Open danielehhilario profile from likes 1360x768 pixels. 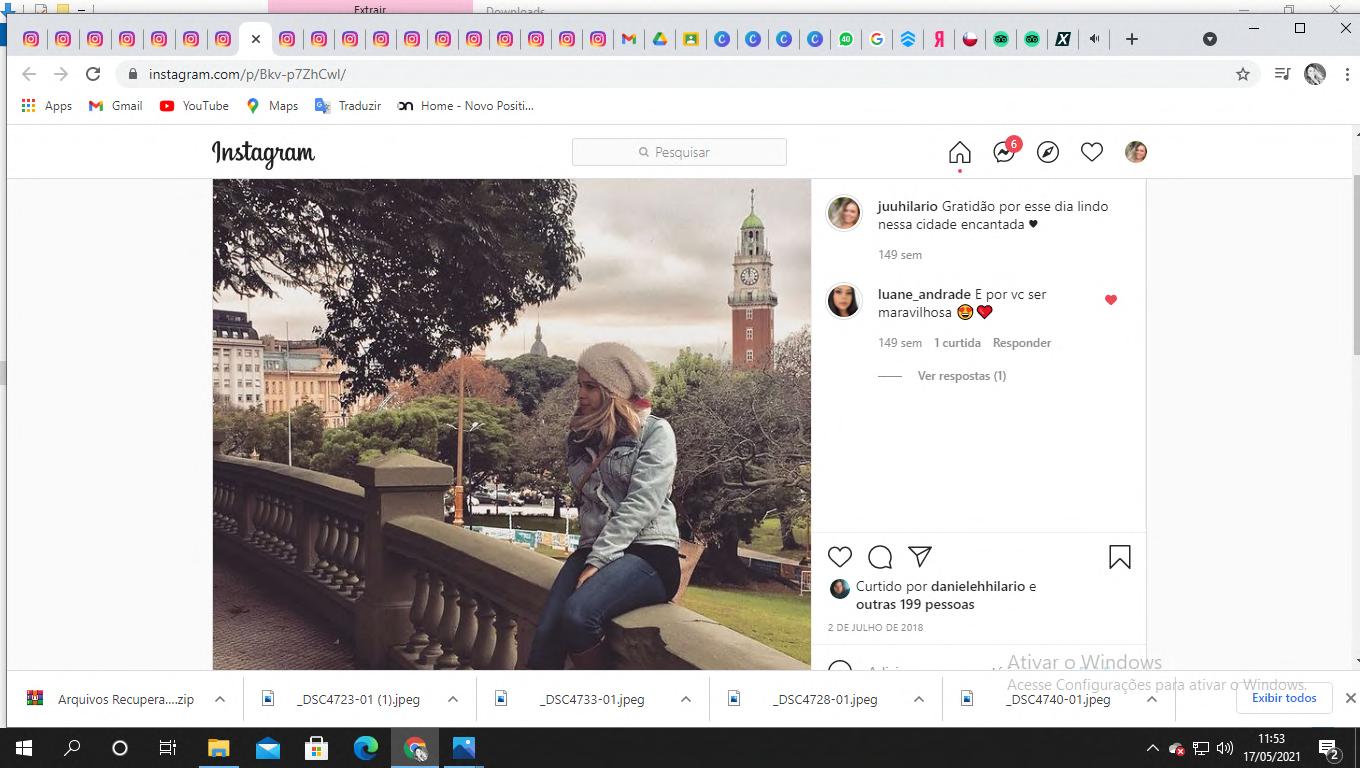tap(978, 586)
